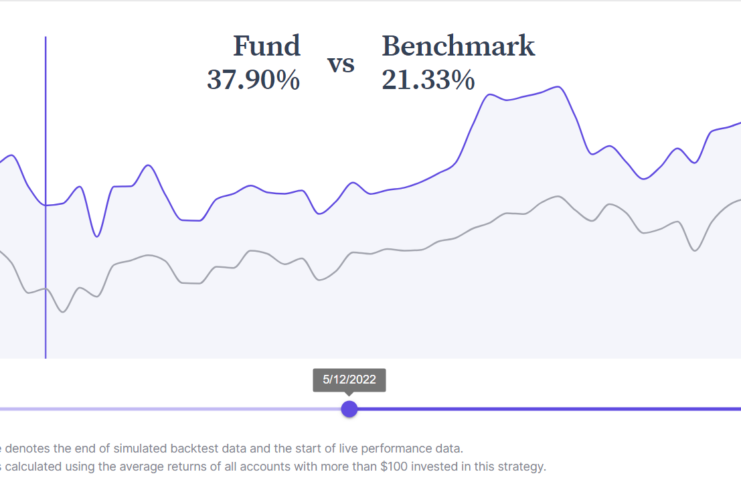741x486 pixels.
Task: Click the 37.90% fund return value
Action: 253,80
